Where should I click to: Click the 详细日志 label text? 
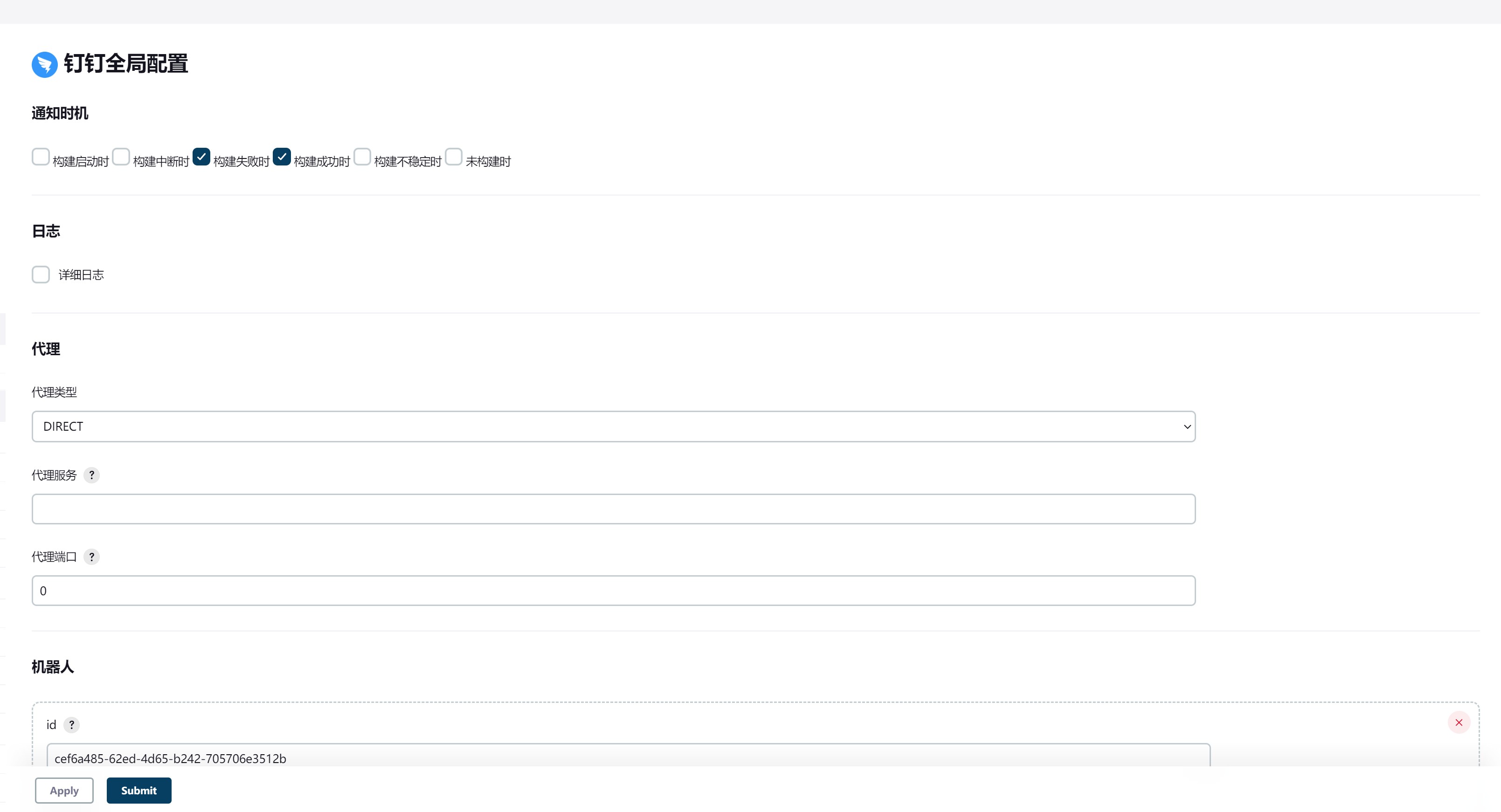coord(81,275)
